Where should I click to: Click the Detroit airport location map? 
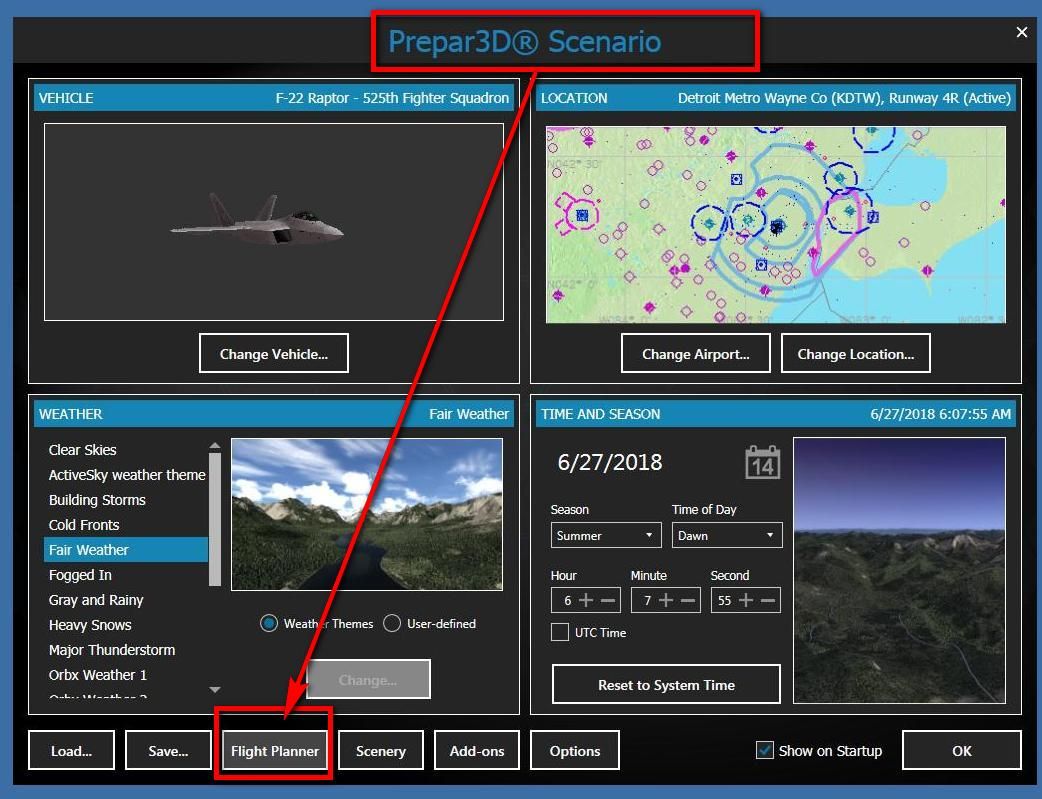[776, 225]
